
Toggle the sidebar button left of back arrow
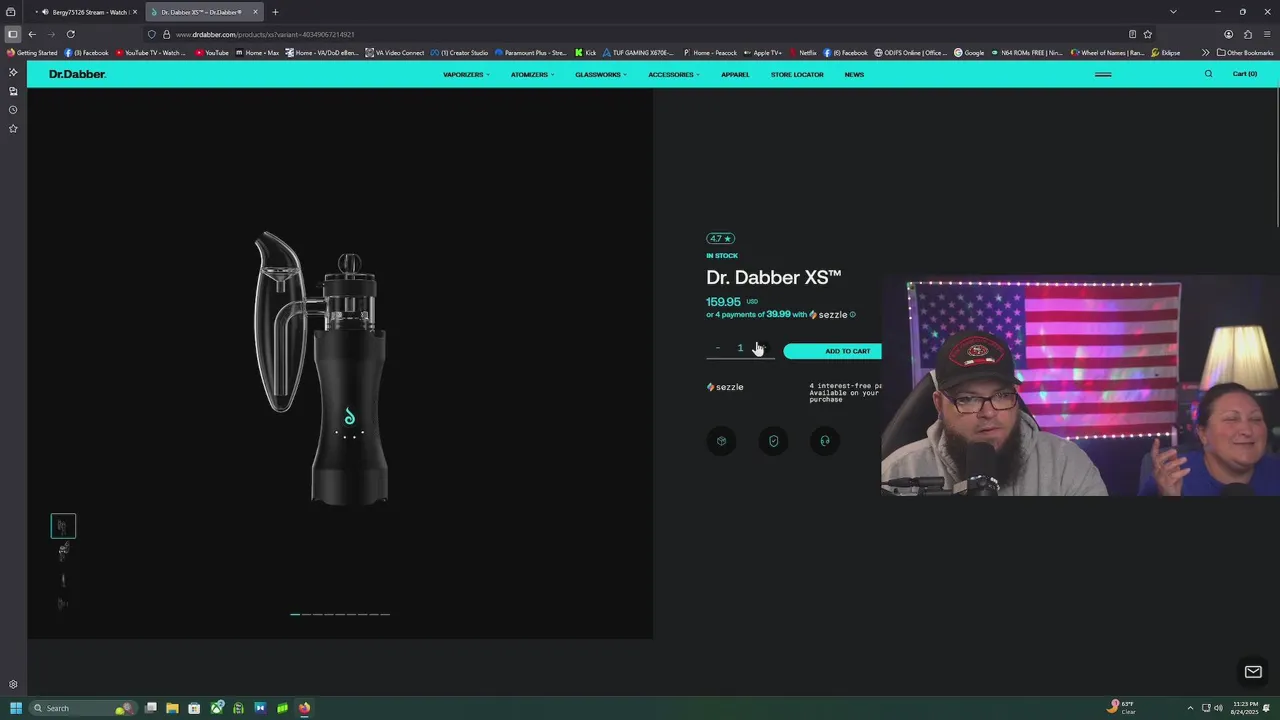coord(13,34)
